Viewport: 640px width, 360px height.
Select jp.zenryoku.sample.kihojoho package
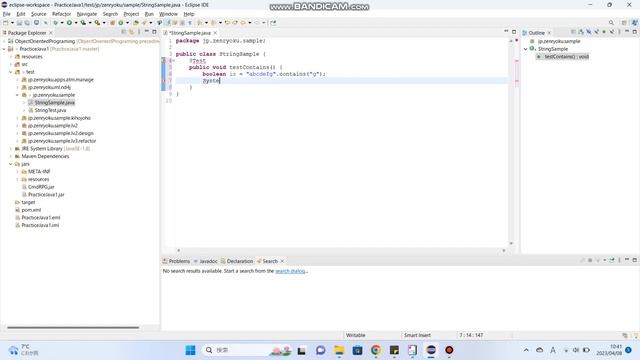pyautogui.click(x=59, y=118)
